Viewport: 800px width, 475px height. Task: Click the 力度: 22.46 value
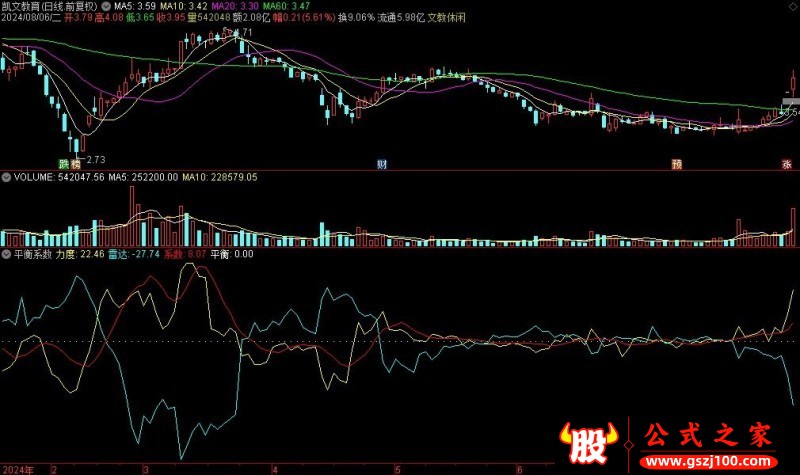point(80,254)
